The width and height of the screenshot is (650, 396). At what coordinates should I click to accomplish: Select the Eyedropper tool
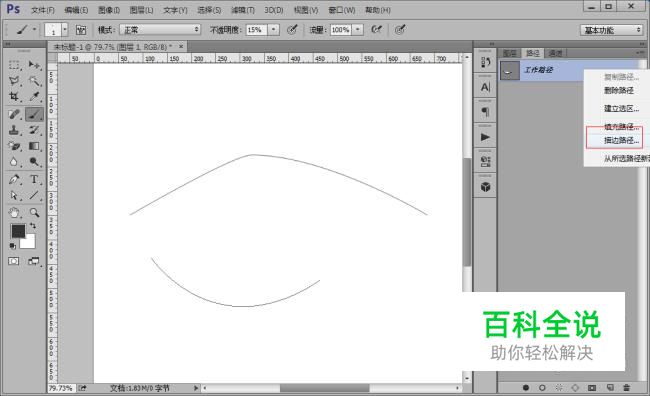coord(34,97)
